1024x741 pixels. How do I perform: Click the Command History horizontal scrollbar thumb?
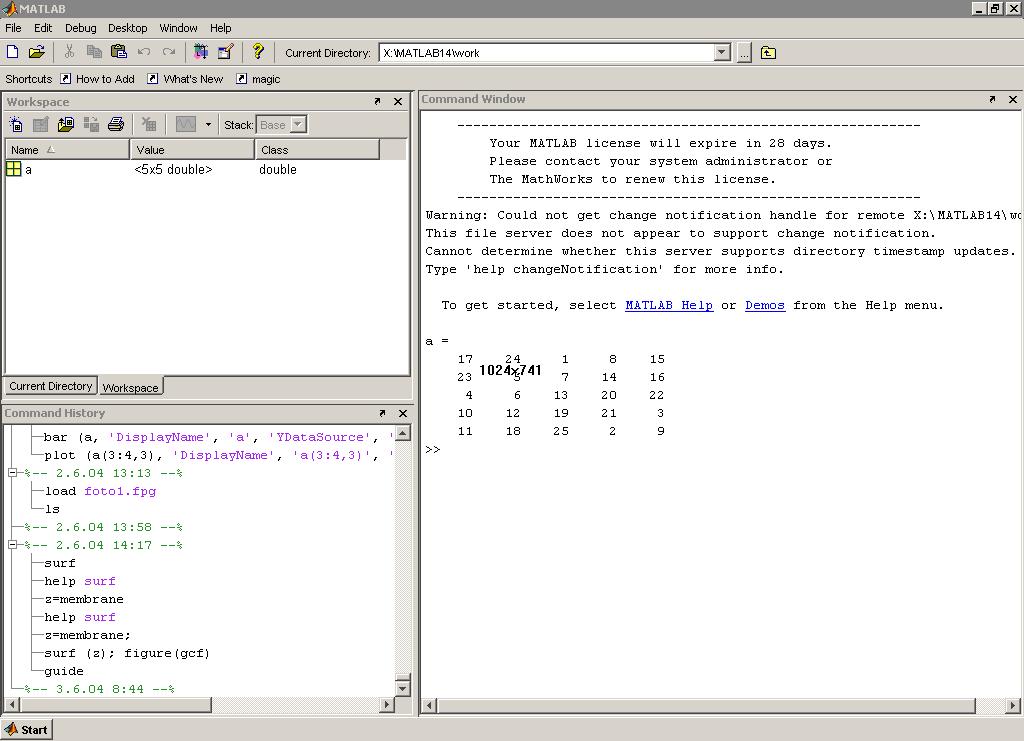116,704
